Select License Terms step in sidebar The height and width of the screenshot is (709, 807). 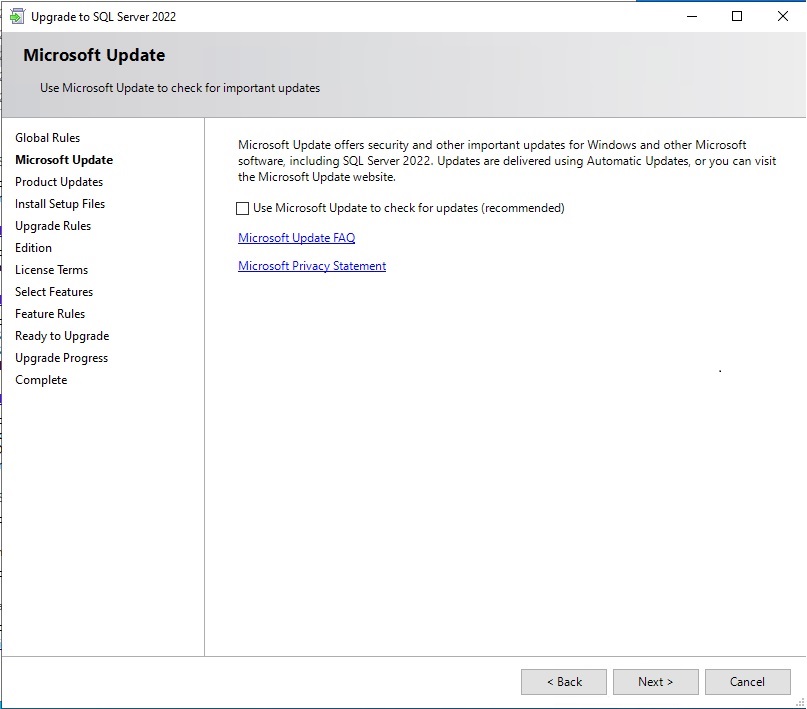pyautogui.click(x=52, y=270)
